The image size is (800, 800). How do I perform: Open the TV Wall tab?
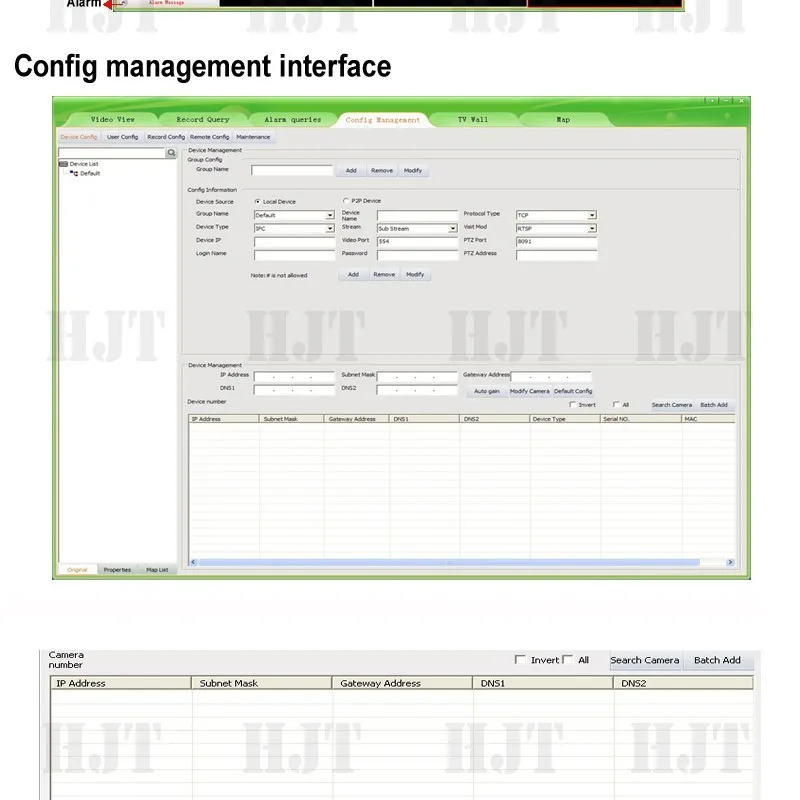coord(473,119)
